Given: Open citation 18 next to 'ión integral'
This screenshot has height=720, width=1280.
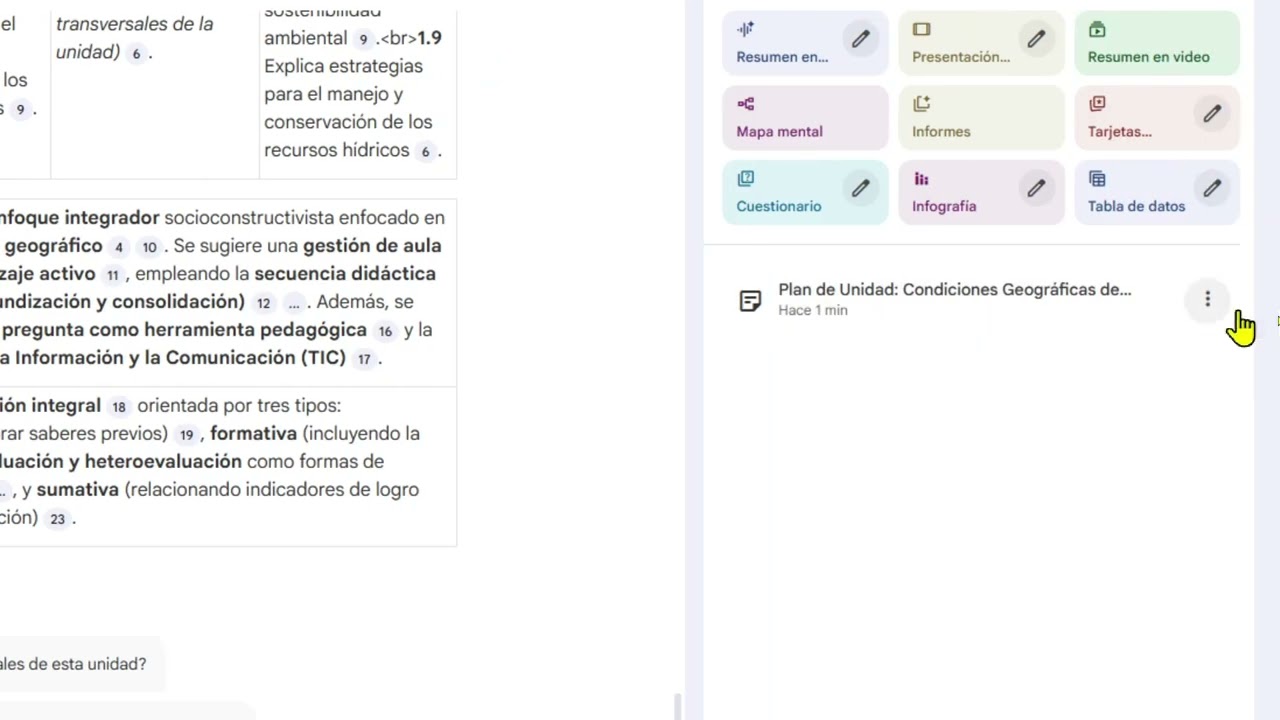Looking at the screenshot, I should point(119,407).
